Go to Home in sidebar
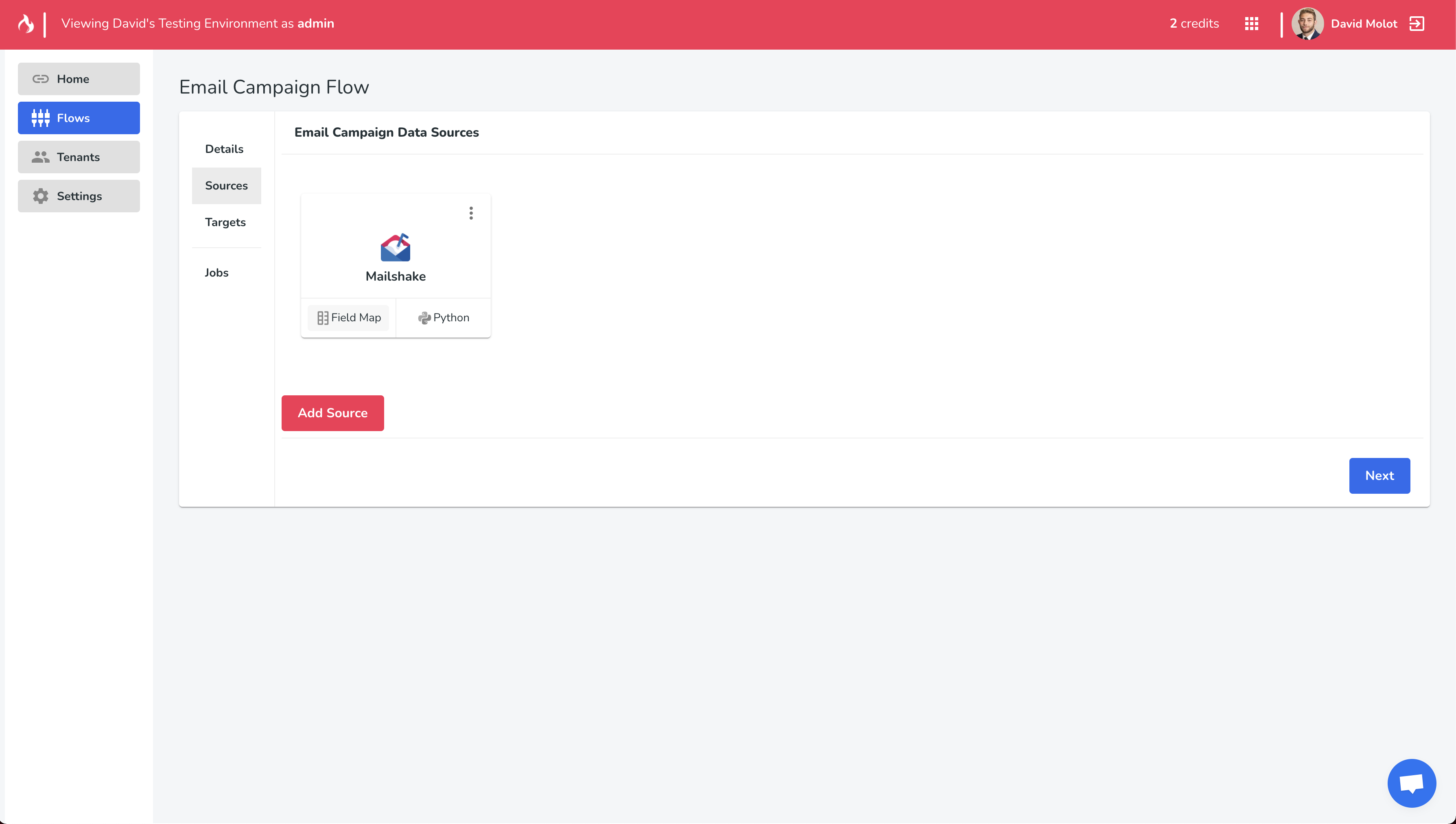 [79, 78]
